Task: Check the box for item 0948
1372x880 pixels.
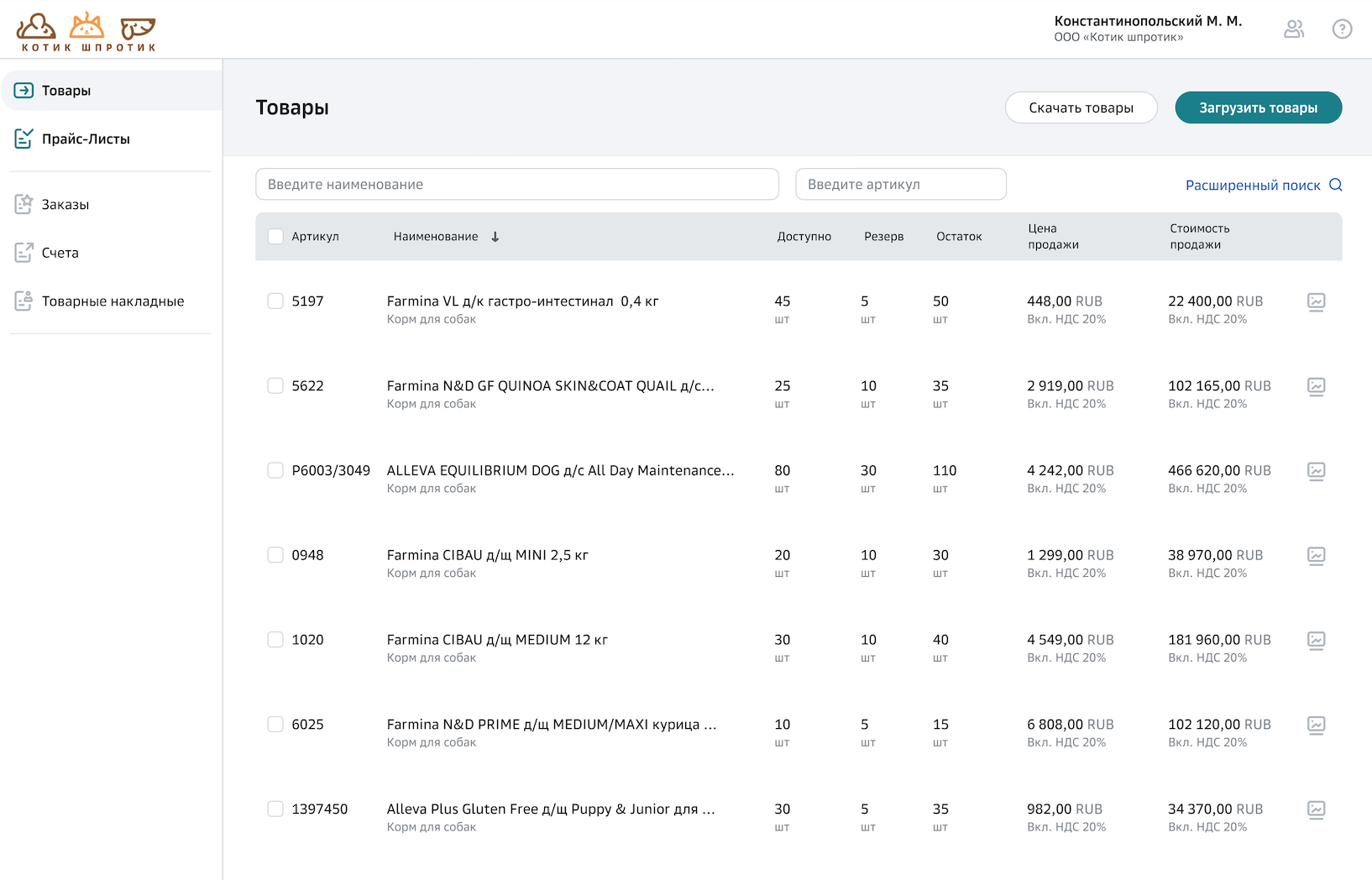Action: coord(275,555)
